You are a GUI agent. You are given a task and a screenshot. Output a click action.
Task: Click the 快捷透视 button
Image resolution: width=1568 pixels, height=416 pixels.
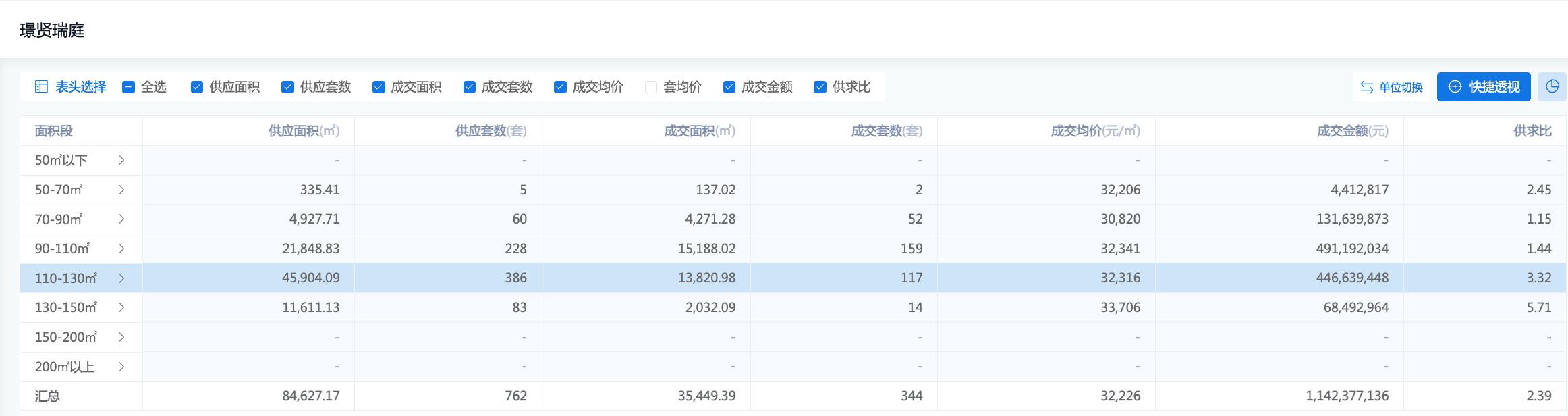(1484, 87)
